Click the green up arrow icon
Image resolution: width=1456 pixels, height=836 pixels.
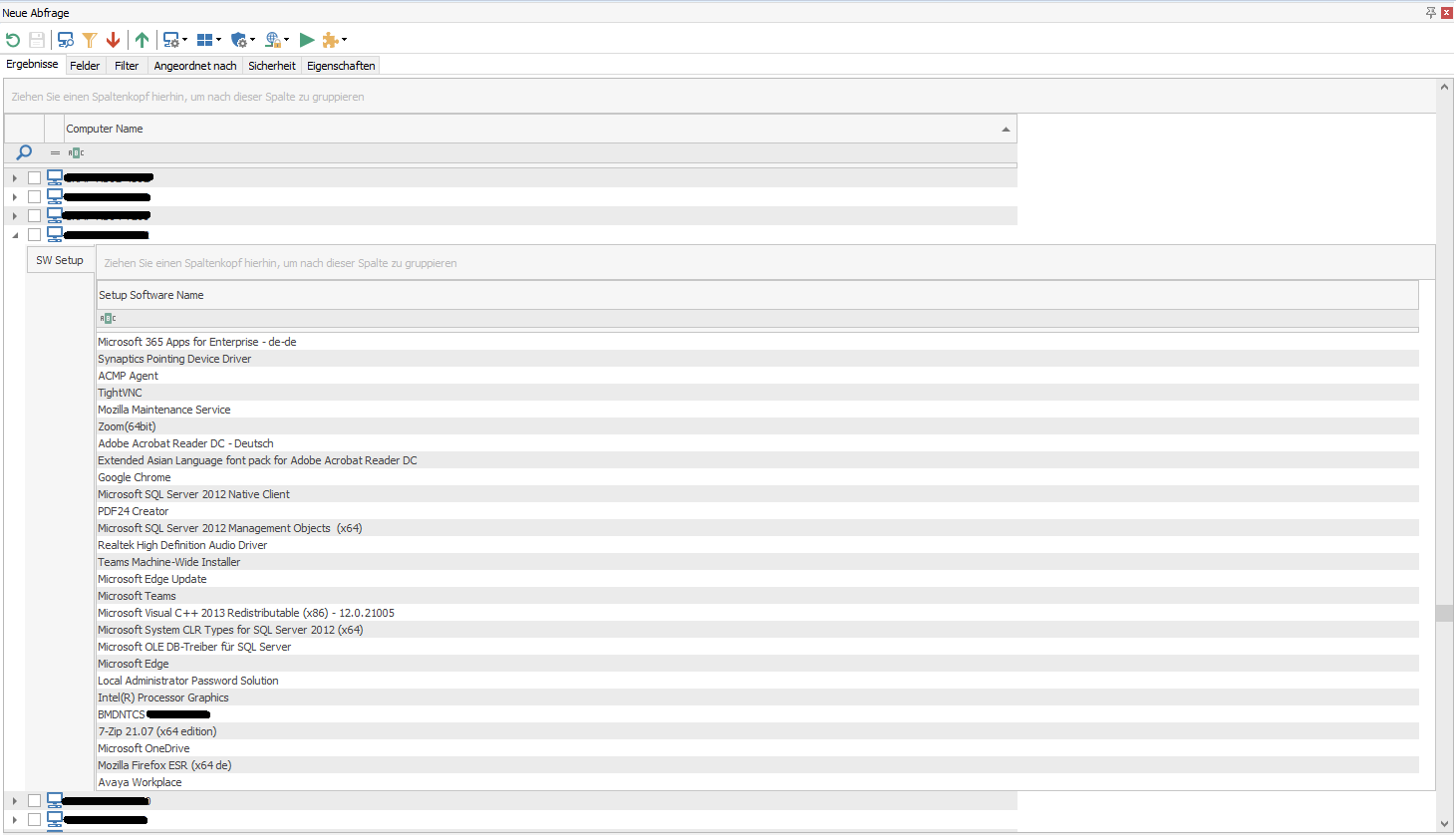click(x=143, y=40)
